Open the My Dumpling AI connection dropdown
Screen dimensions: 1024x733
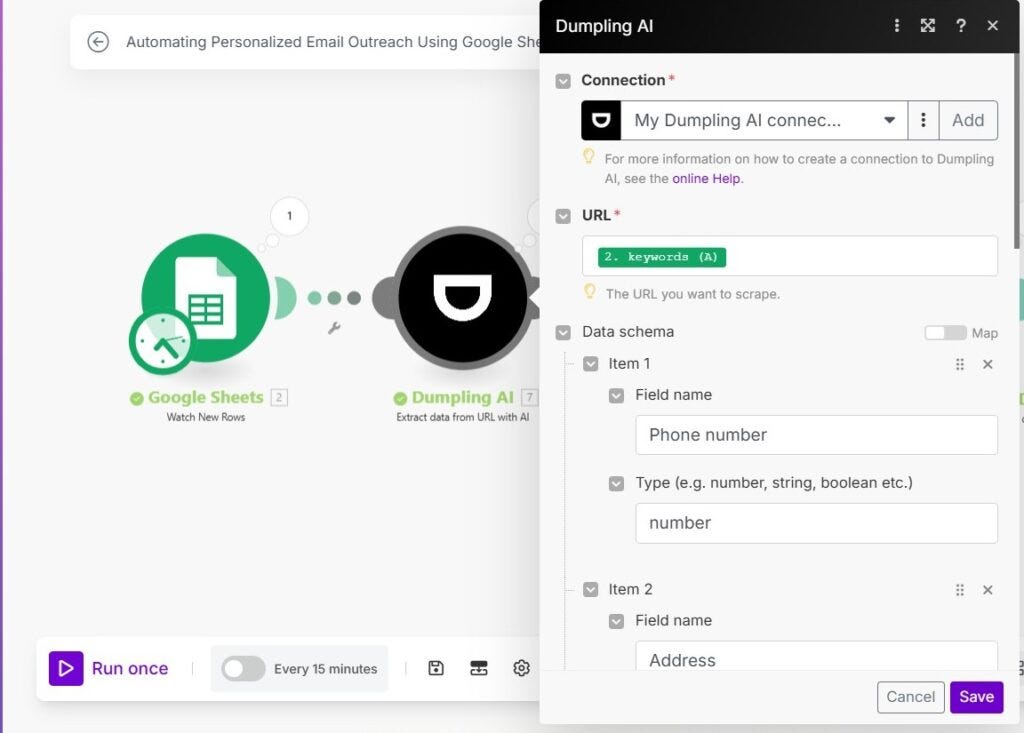[763, 120]
